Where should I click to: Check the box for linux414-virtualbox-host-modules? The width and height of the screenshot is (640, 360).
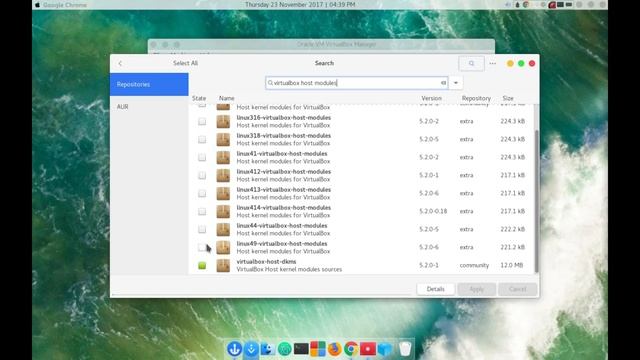coord(202,211)
